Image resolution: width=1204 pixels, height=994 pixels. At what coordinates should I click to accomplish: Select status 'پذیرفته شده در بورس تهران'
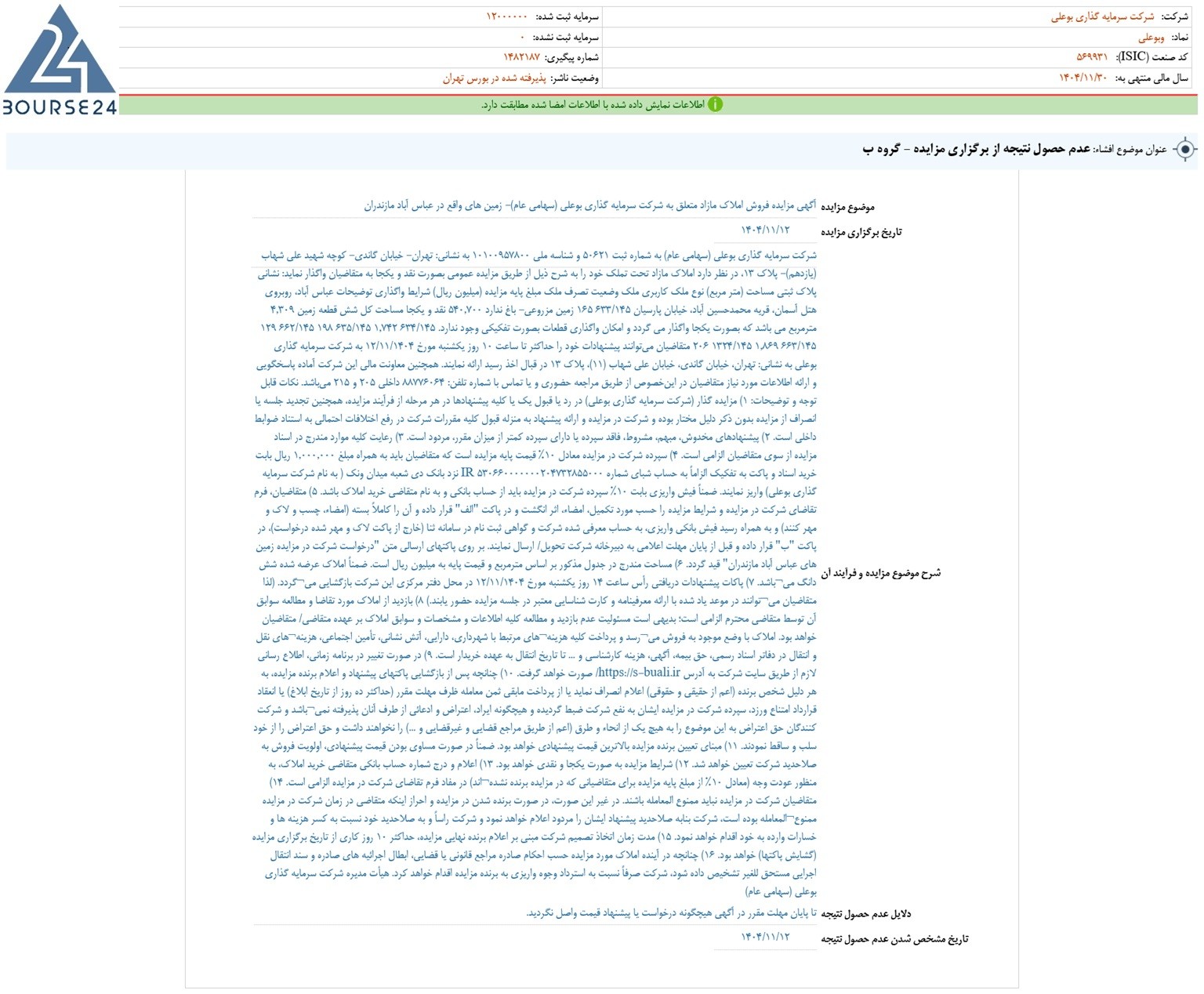click(494, 78)
